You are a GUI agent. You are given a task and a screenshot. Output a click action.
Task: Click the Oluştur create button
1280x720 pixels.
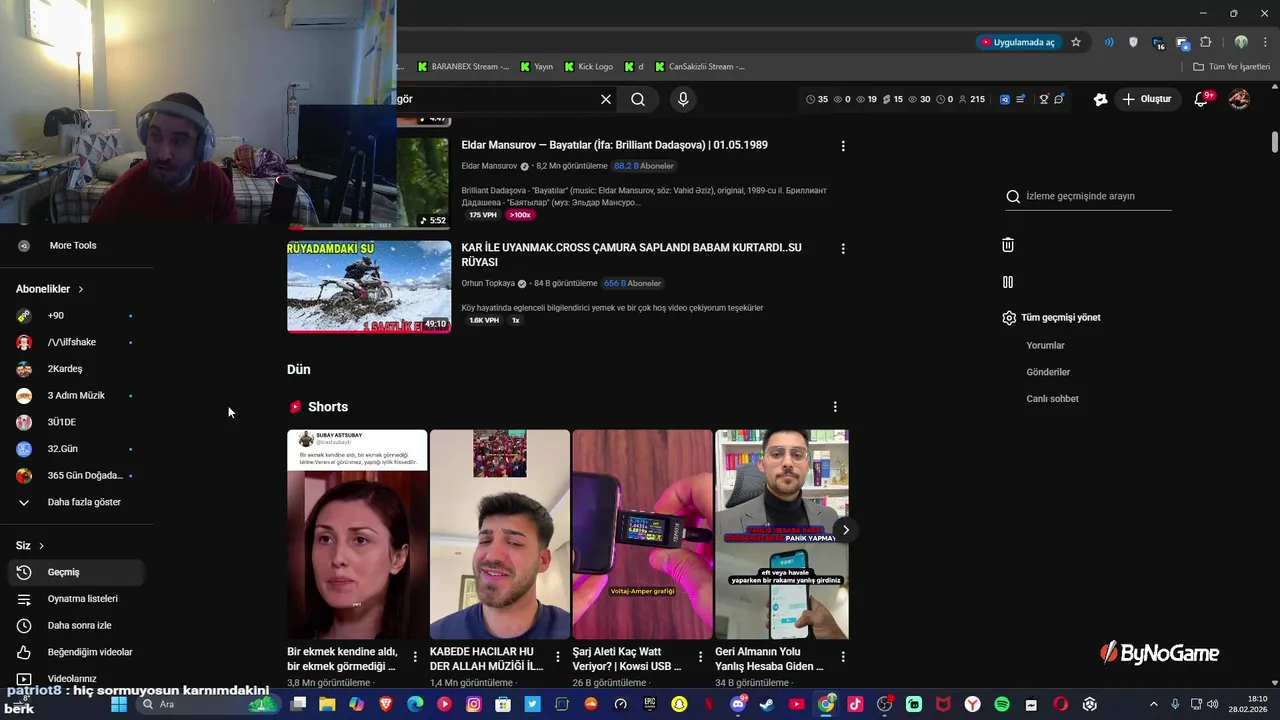pyautogui.click(x=1147, y=99)
